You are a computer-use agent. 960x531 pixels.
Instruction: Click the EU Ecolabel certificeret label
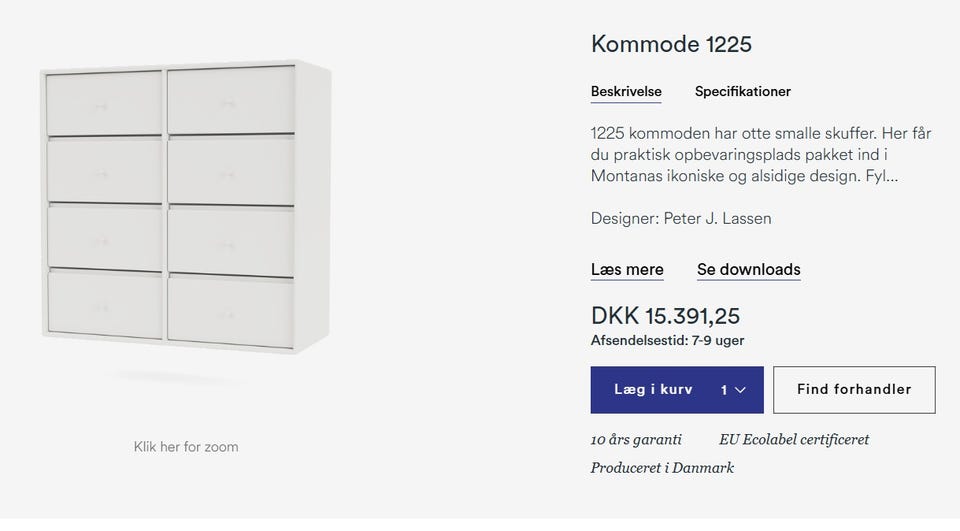click(794, 439)
